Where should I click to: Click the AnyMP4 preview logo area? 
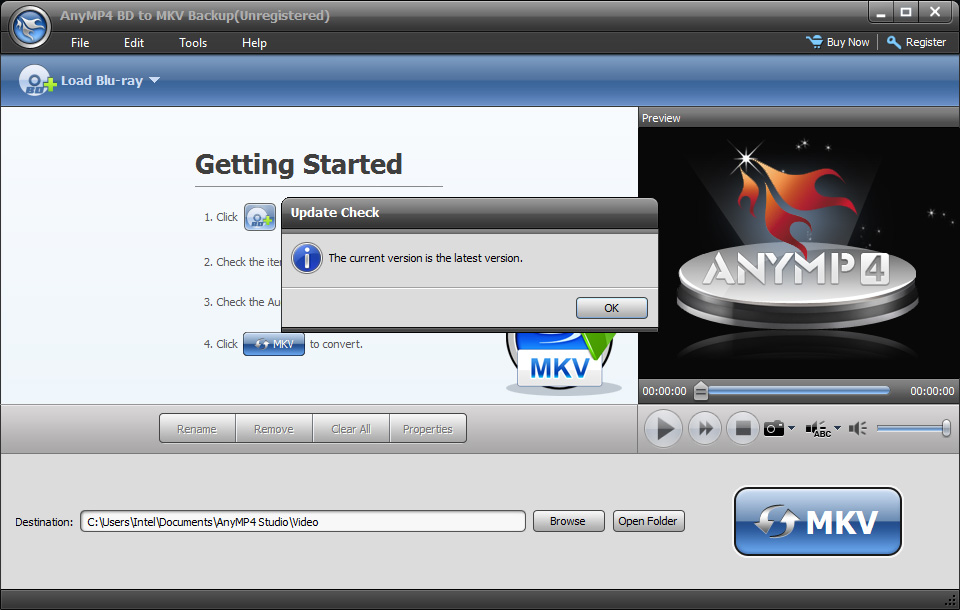click(x=798, y=252)
